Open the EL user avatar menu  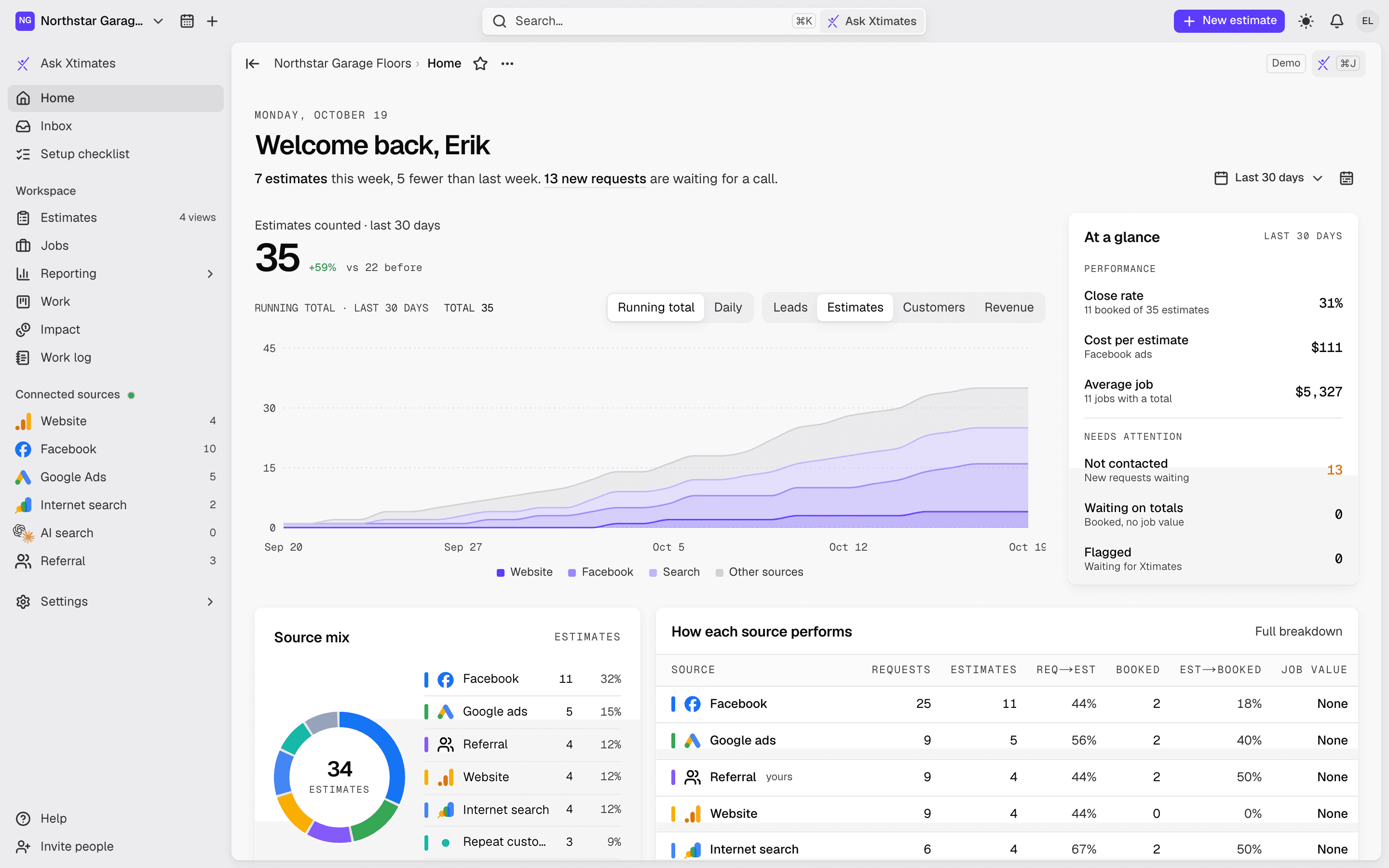pos(1368,21)
